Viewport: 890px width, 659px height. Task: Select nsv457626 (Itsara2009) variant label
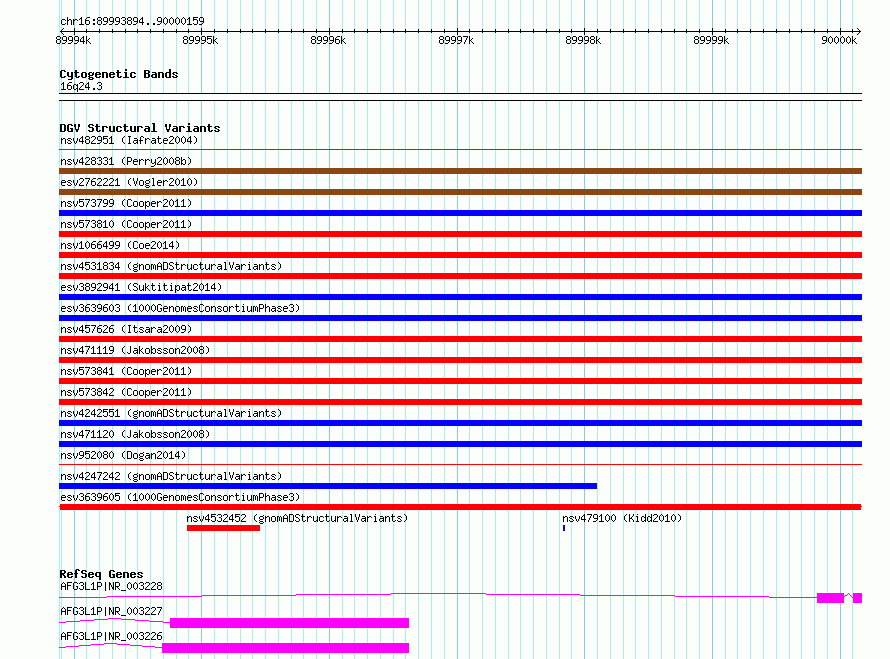[126, 329]
